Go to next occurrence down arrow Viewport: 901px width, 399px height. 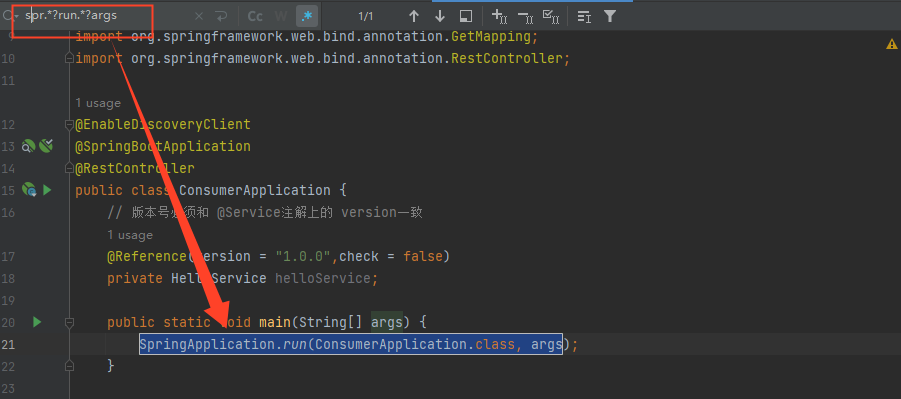click(x=440, y=17)
